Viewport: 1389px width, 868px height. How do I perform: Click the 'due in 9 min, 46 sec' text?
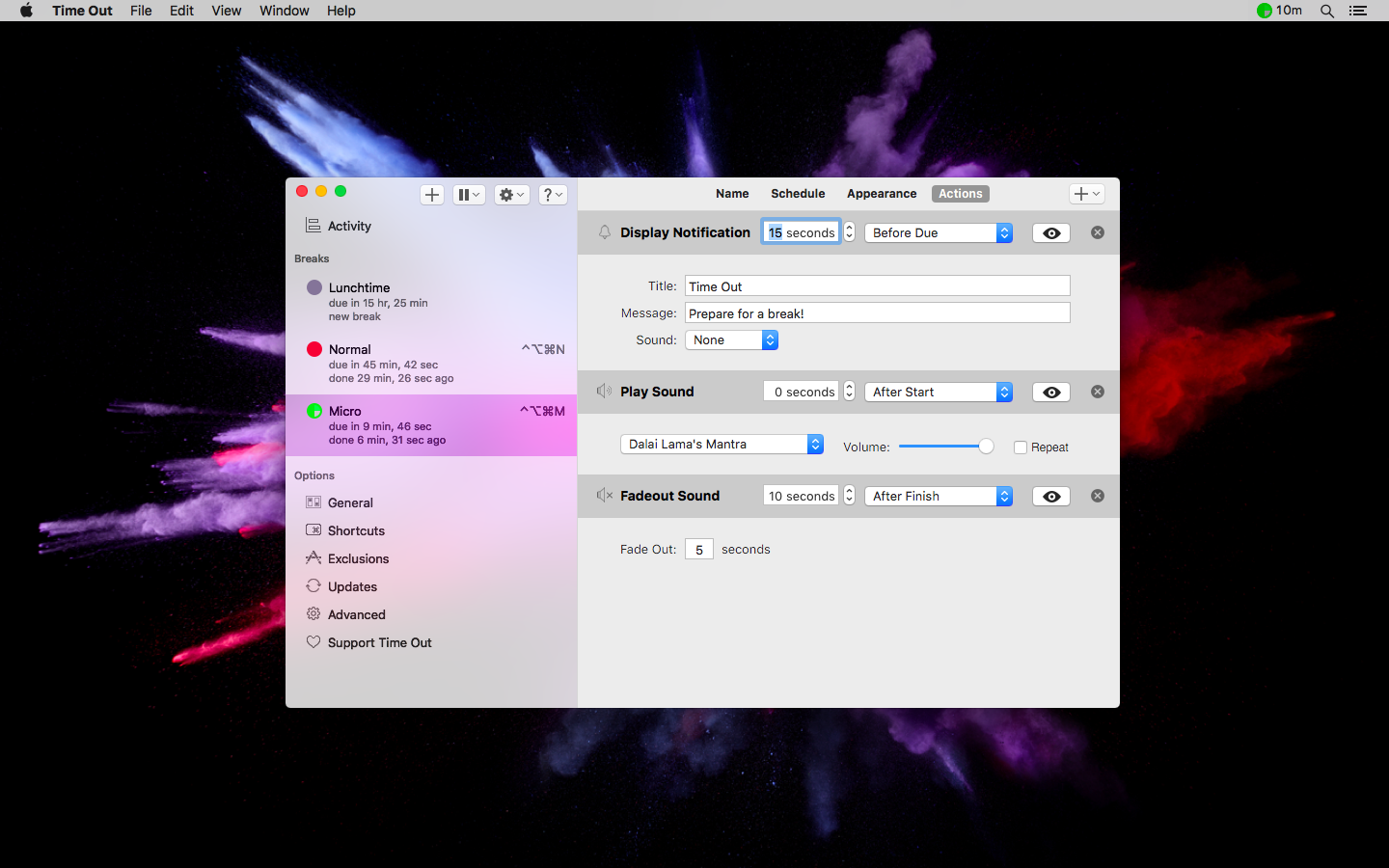pos(380,426)
